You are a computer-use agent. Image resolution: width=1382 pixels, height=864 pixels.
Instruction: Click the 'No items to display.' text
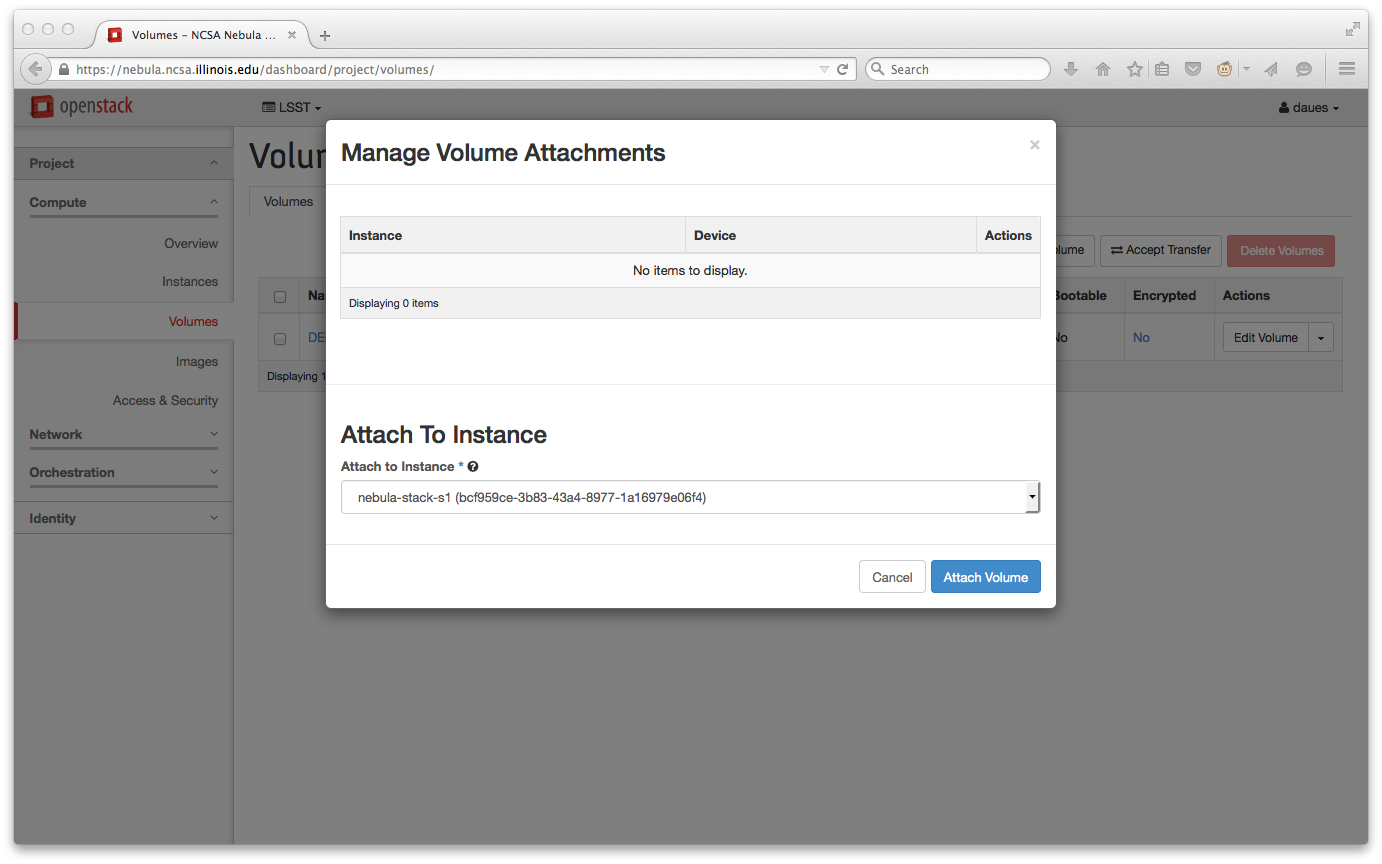(x=690, y=270)
